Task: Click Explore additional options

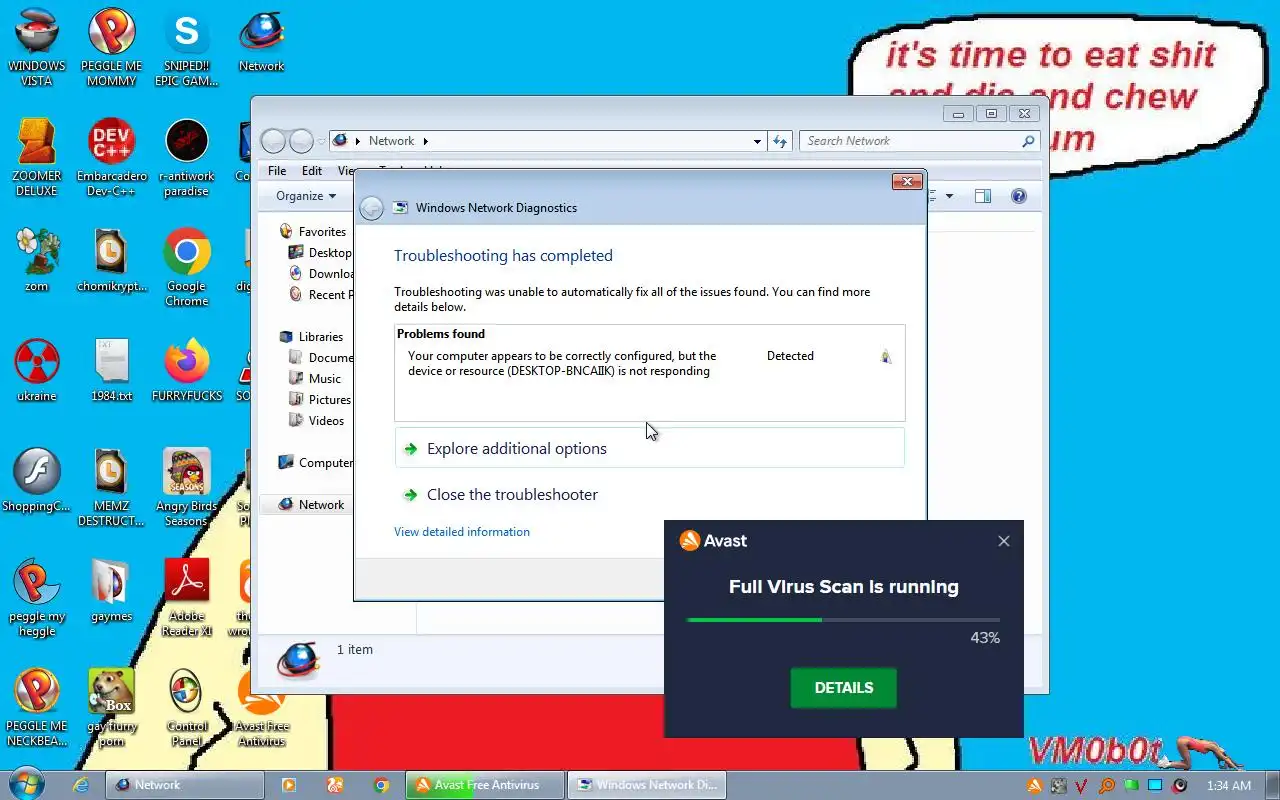Action: (x=649, y=448)
